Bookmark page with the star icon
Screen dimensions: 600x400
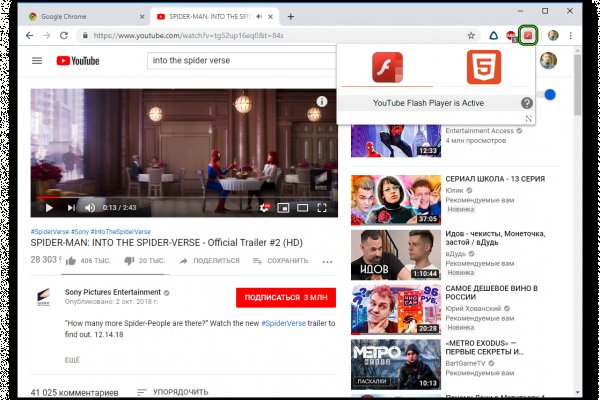[x=470, y=35]
